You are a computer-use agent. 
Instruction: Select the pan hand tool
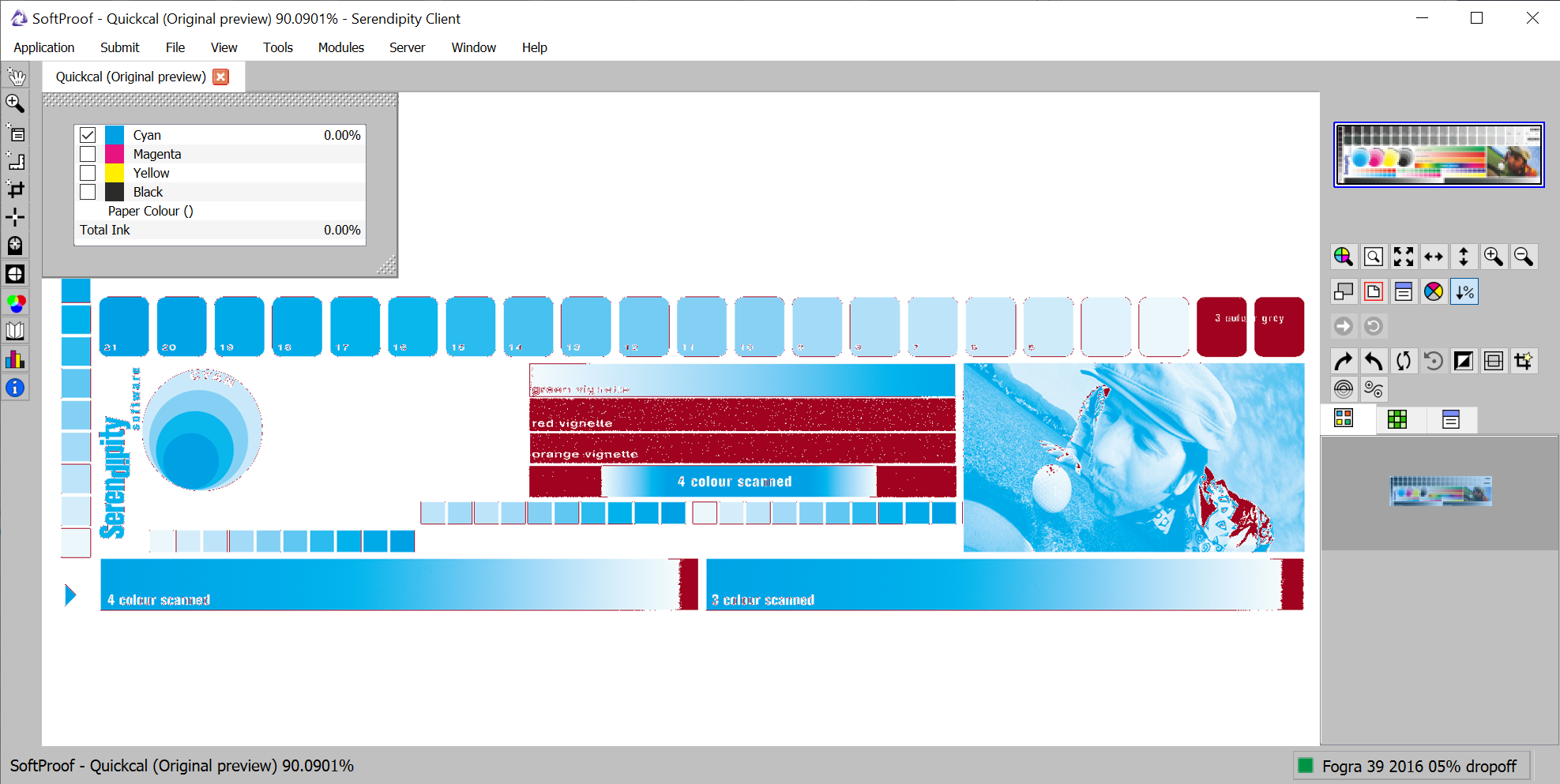pos(15,77)
